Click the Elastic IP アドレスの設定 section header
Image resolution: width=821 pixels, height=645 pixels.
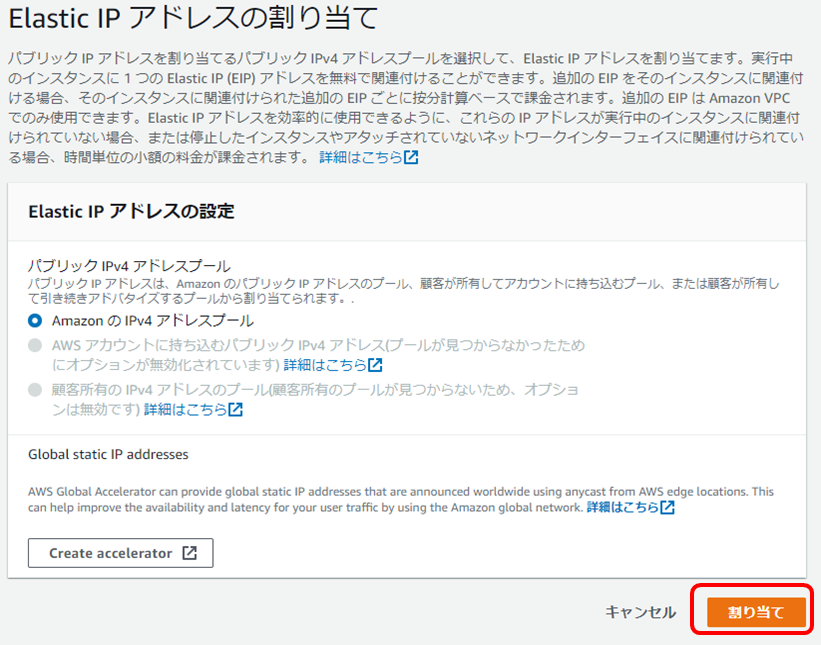click(131, 212)
